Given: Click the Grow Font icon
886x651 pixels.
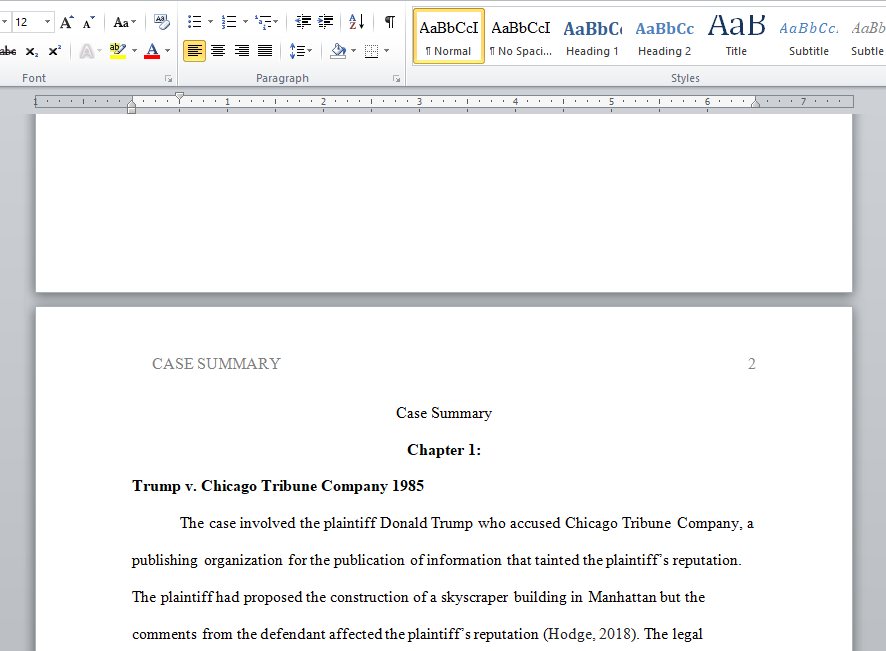Looking at the screenshot, I should pos(67,22).
